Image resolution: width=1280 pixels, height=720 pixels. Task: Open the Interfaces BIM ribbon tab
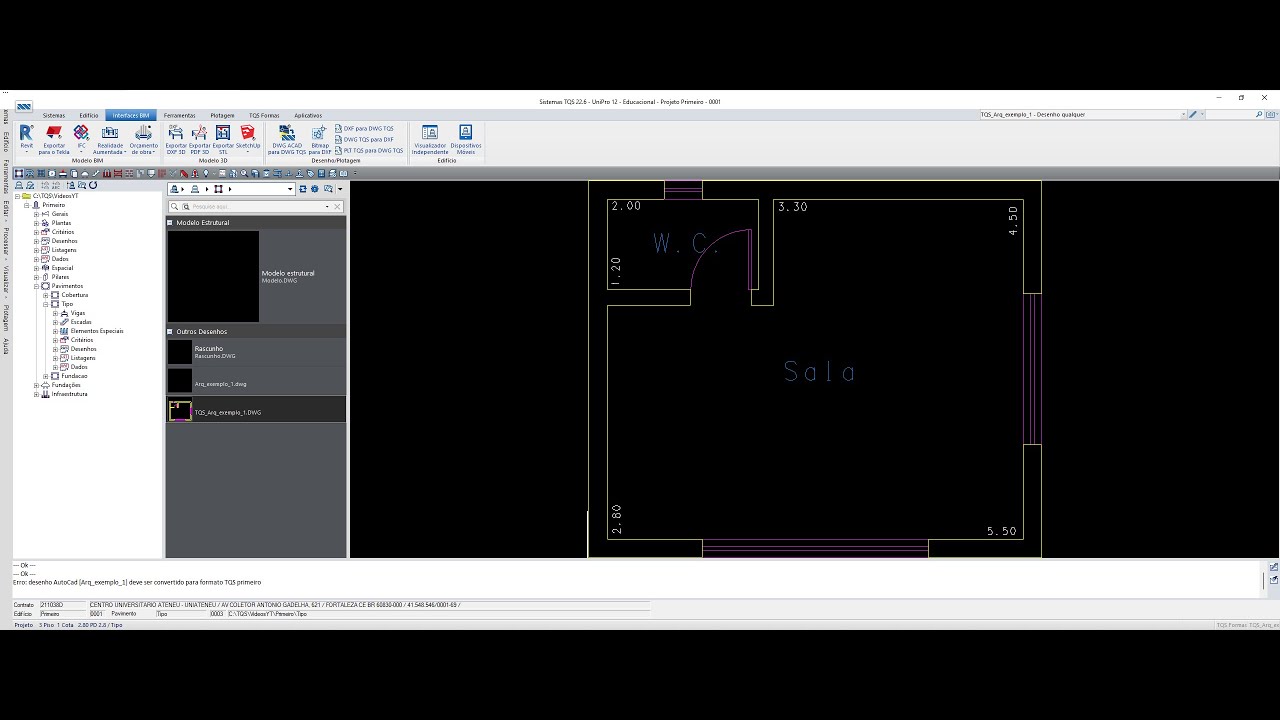click(x=131, y=115)
